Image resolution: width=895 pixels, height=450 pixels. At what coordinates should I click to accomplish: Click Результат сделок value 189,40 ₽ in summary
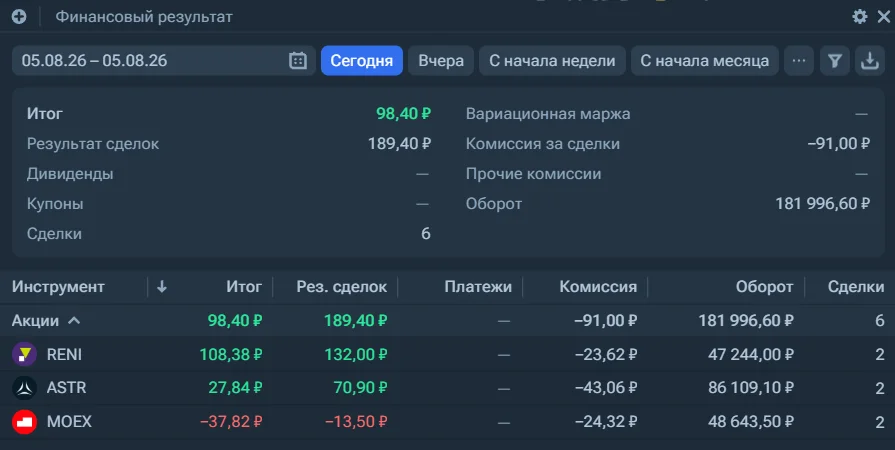tap(399, 144)
